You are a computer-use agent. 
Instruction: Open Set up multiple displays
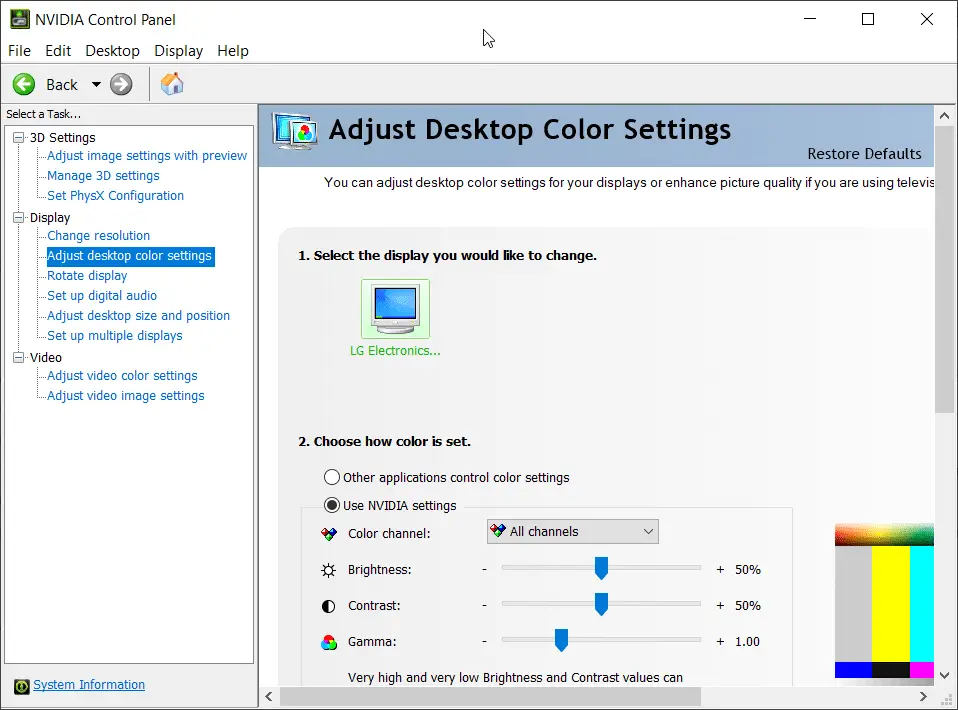pyautogui.click(x=115, y=336)
